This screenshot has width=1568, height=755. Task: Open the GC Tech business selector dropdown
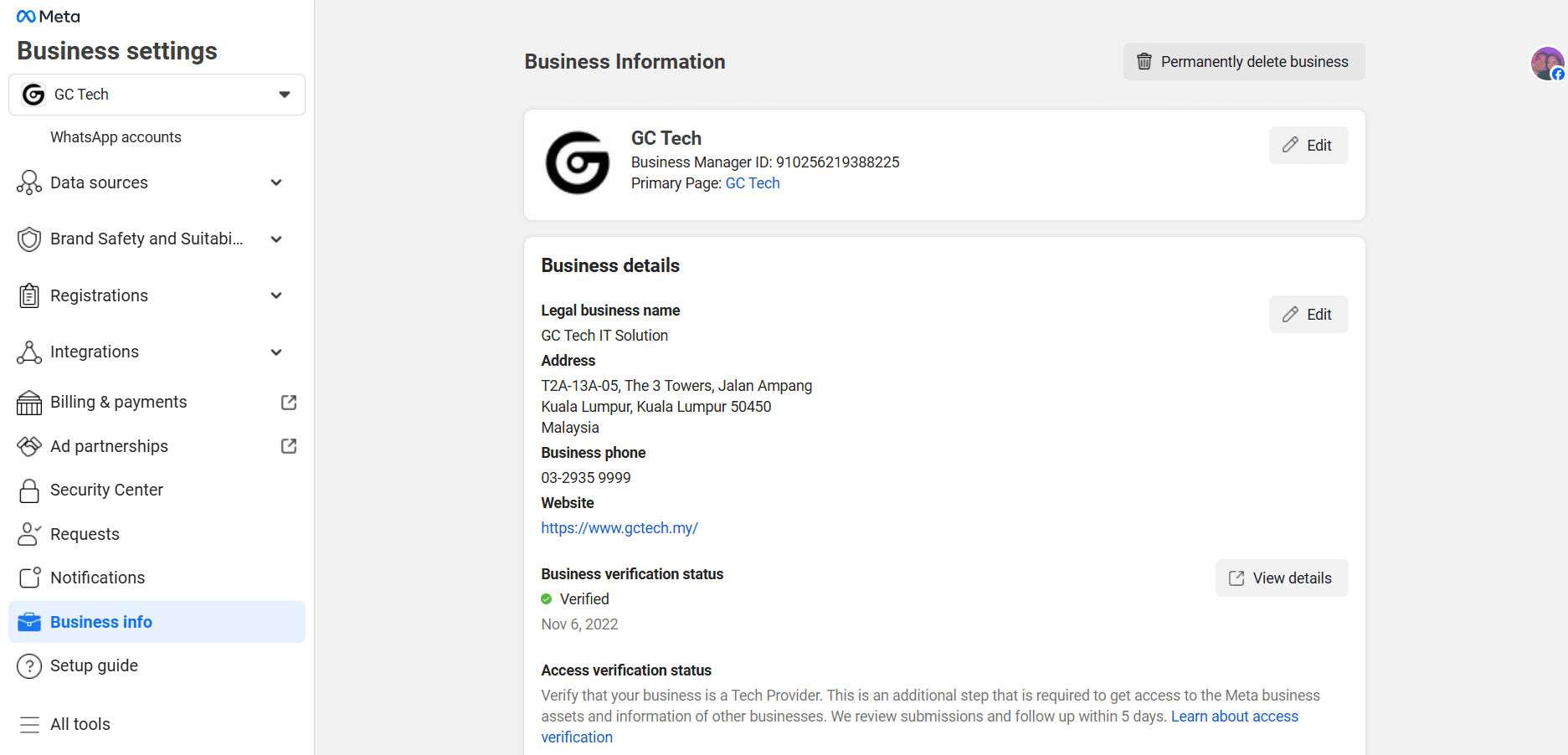(157, 95)
